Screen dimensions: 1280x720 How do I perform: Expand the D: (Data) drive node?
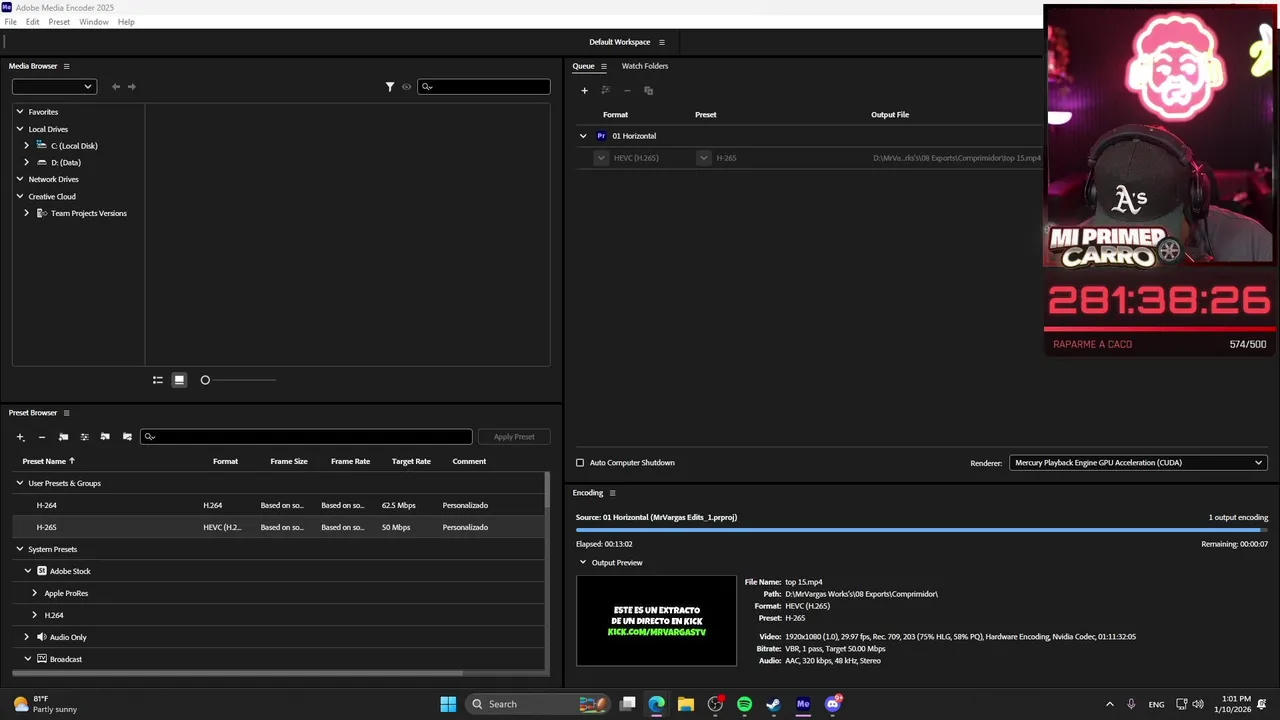tap(27, 162)
